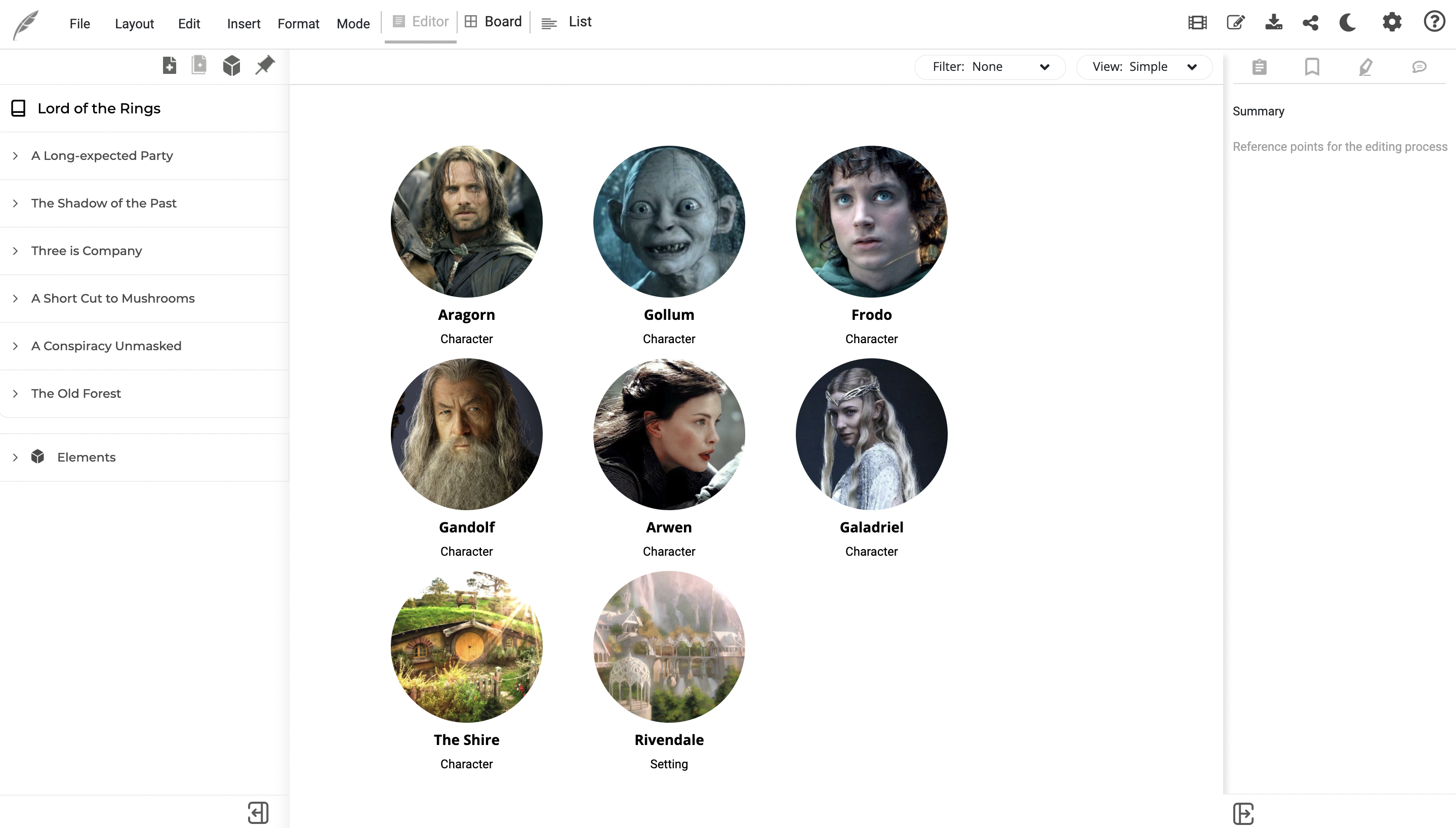The image size is (1456, 828).
Task: Click the Rivendale name label
Action: click(669, 739)
